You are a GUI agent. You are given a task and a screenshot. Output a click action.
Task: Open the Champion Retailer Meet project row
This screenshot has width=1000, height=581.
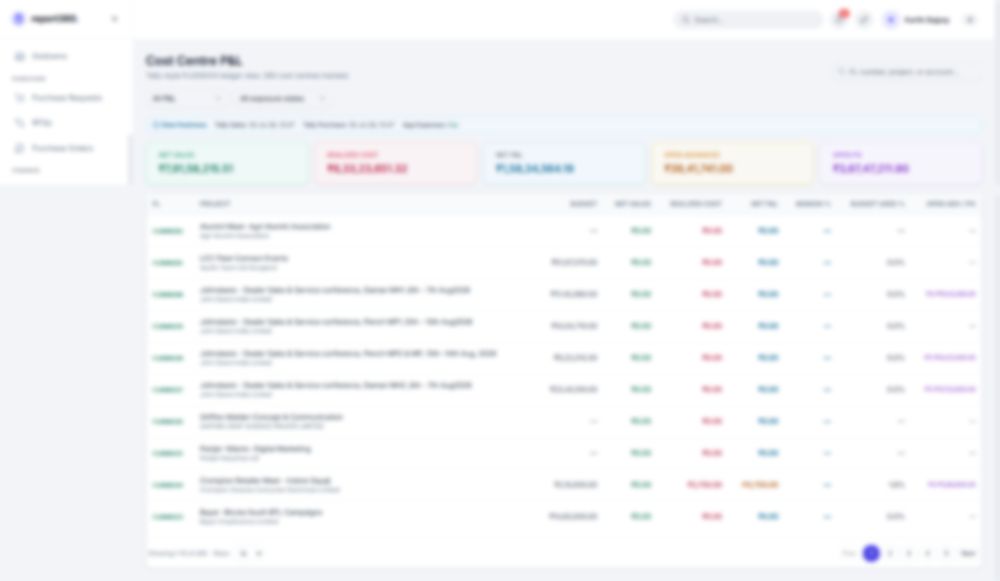pos(564,485)
